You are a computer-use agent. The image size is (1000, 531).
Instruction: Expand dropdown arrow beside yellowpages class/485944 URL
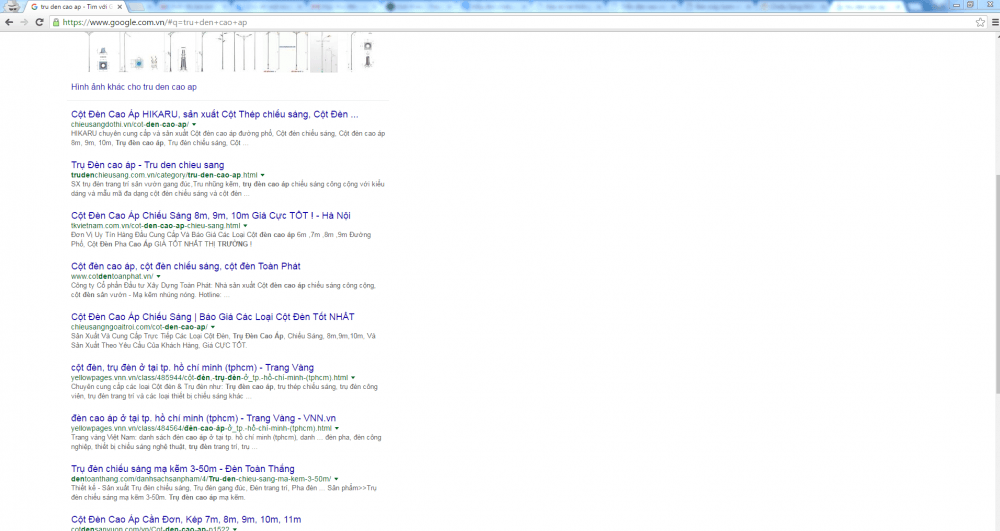[353, 377]
